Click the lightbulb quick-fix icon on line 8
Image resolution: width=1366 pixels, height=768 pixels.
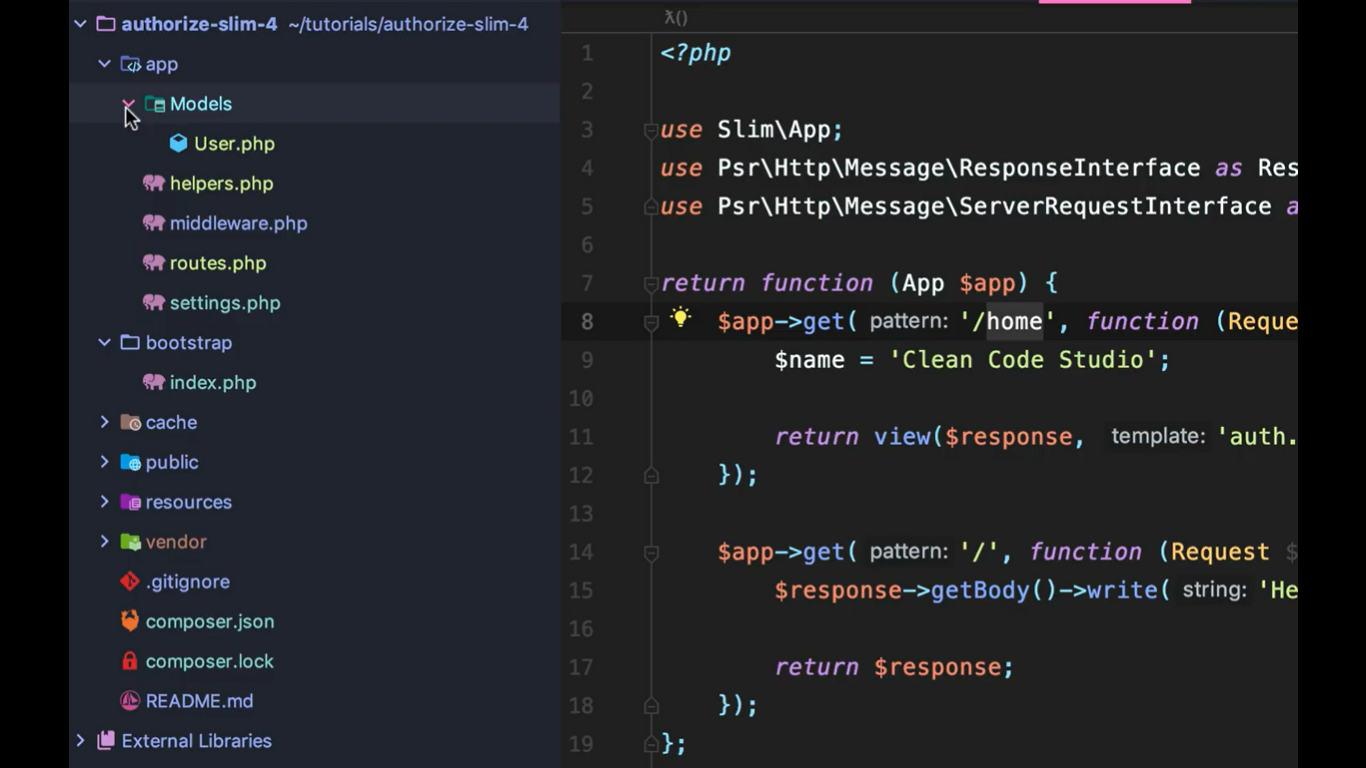coord(680,318)
